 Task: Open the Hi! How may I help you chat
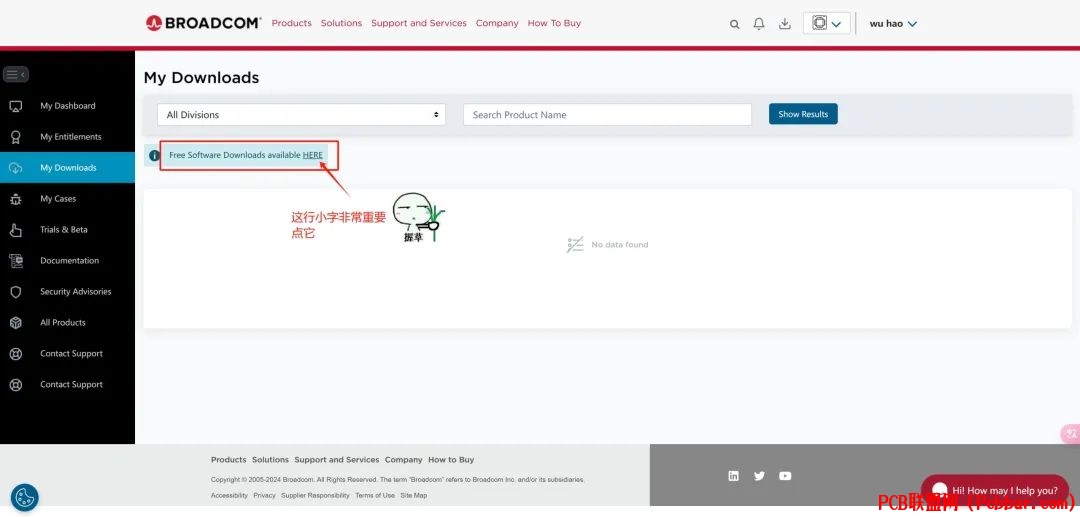tap(995, 491)
